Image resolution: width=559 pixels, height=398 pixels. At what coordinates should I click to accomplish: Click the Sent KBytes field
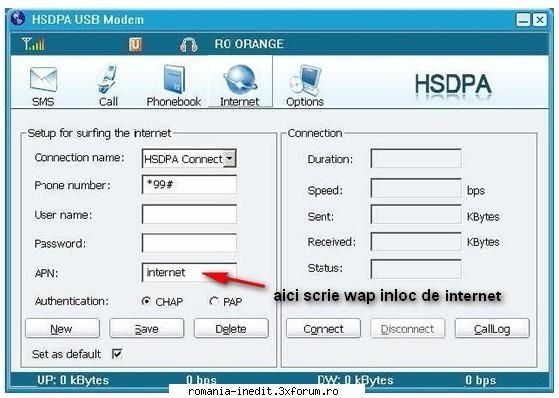point(416,214)
